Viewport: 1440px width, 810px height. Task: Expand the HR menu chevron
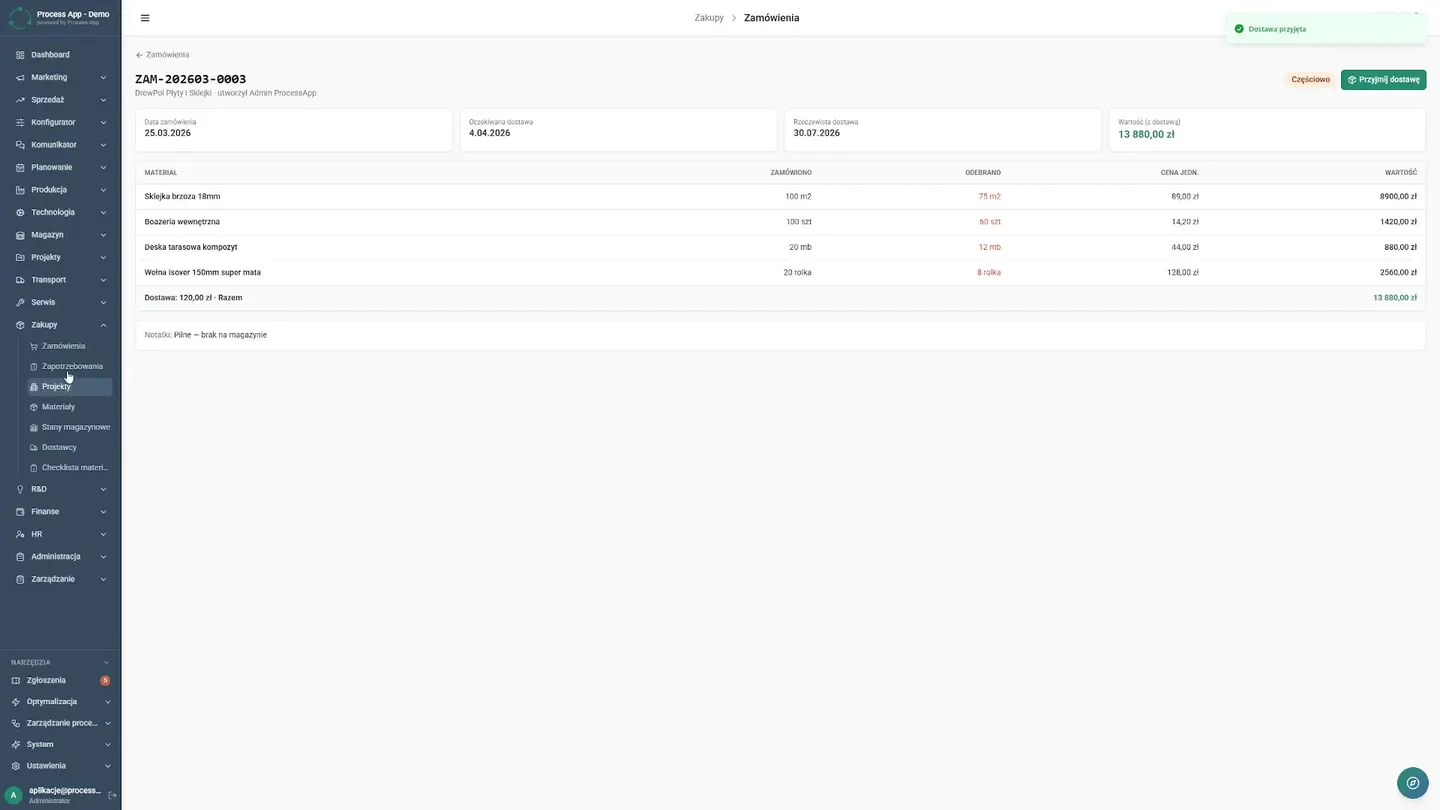coord(103,534)
